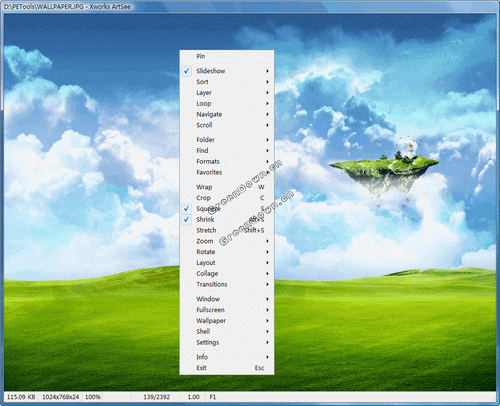Screen dimensions: 500x406
Task: Click the 1.00 value in status bar
Action: (x=193, y=397)
